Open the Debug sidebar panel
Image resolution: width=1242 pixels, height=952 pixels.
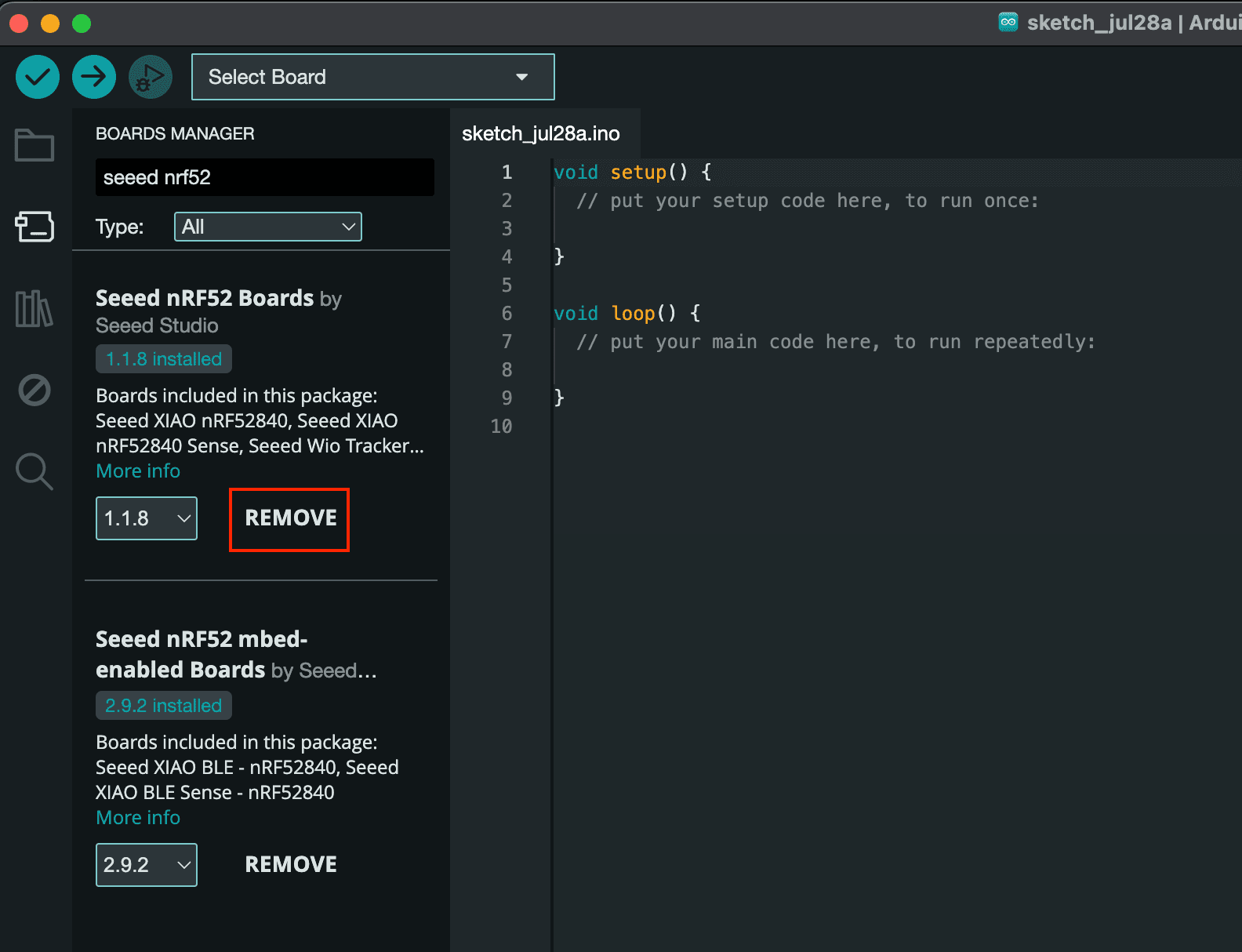coord(34,390)
